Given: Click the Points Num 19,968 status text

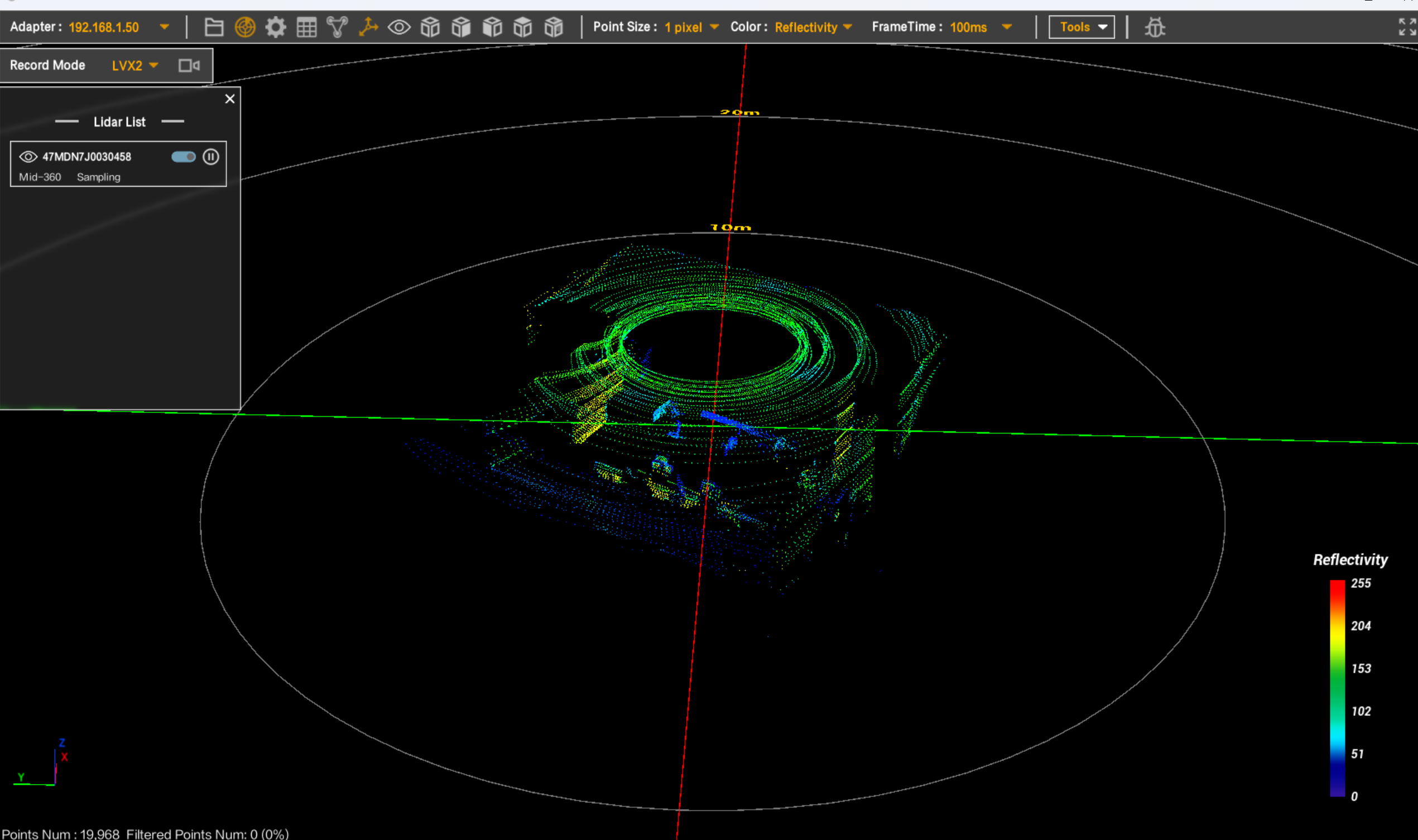Looking at the screenshot, I should point(61,834).
